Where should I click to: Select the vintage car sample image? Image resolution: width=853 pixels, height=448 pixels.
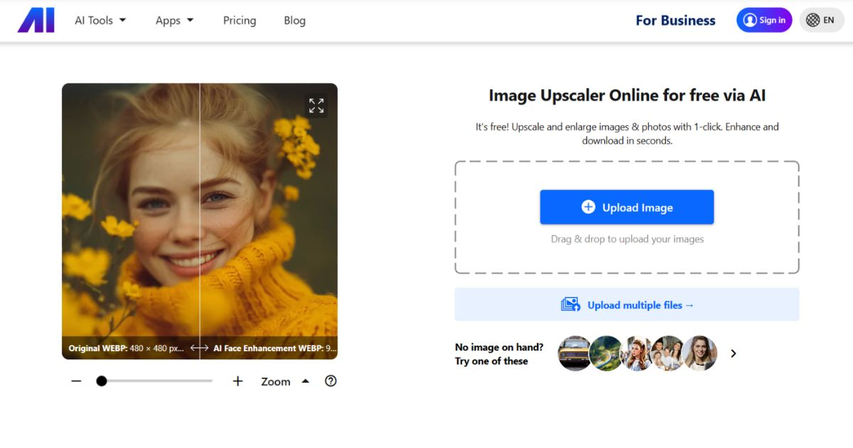(x=574, y=353)
